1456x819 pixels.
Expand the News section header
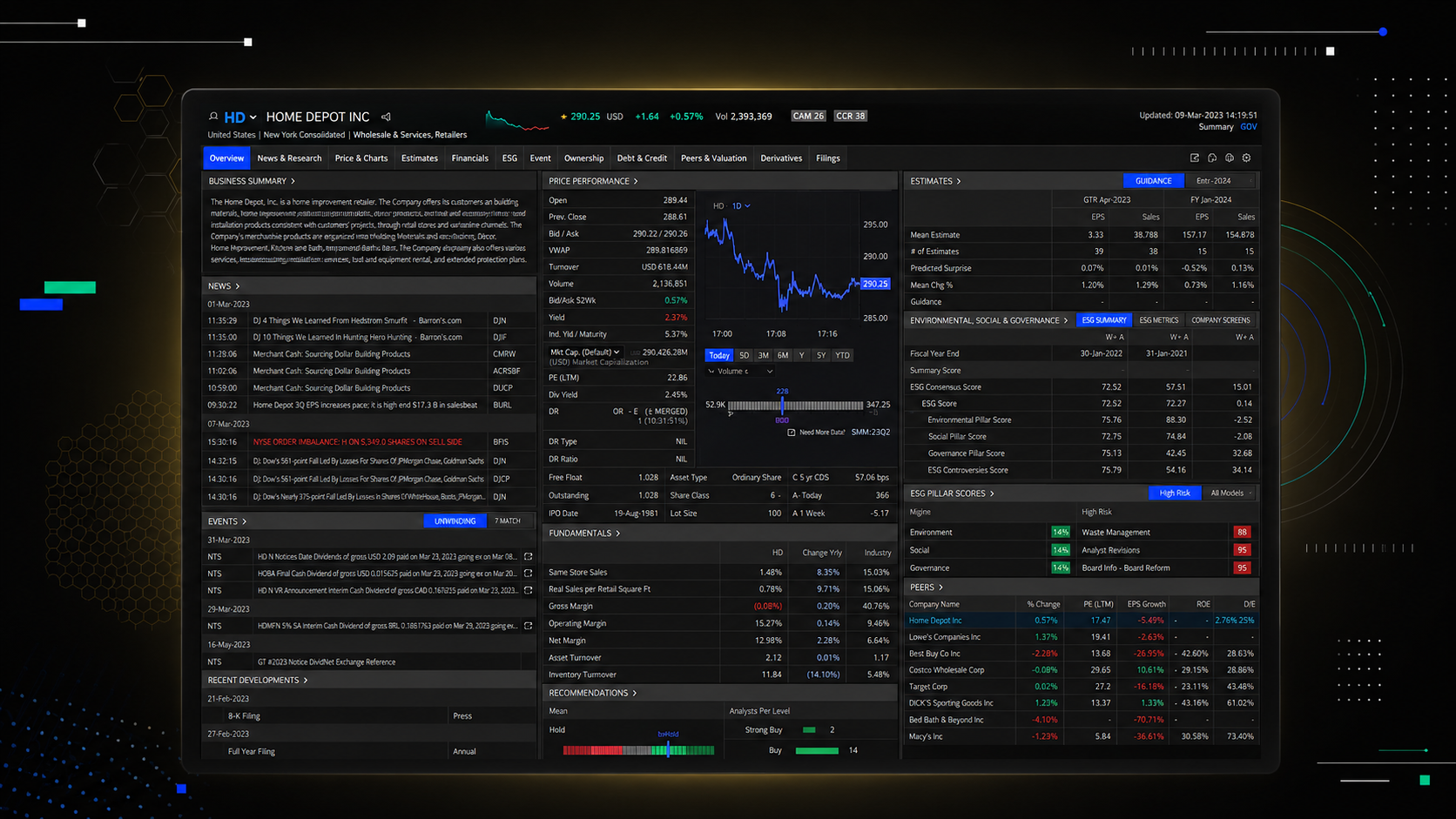click(224, 286)
